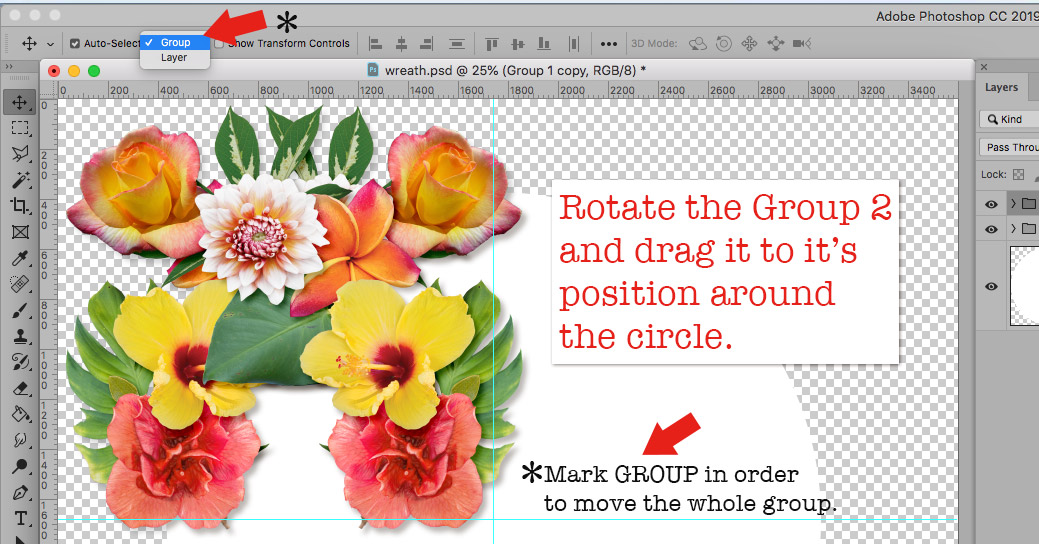Screen dimensions: 1039x544
Task: Select the Polygonal Lasso tool
Action: click(x=20, y=154)
